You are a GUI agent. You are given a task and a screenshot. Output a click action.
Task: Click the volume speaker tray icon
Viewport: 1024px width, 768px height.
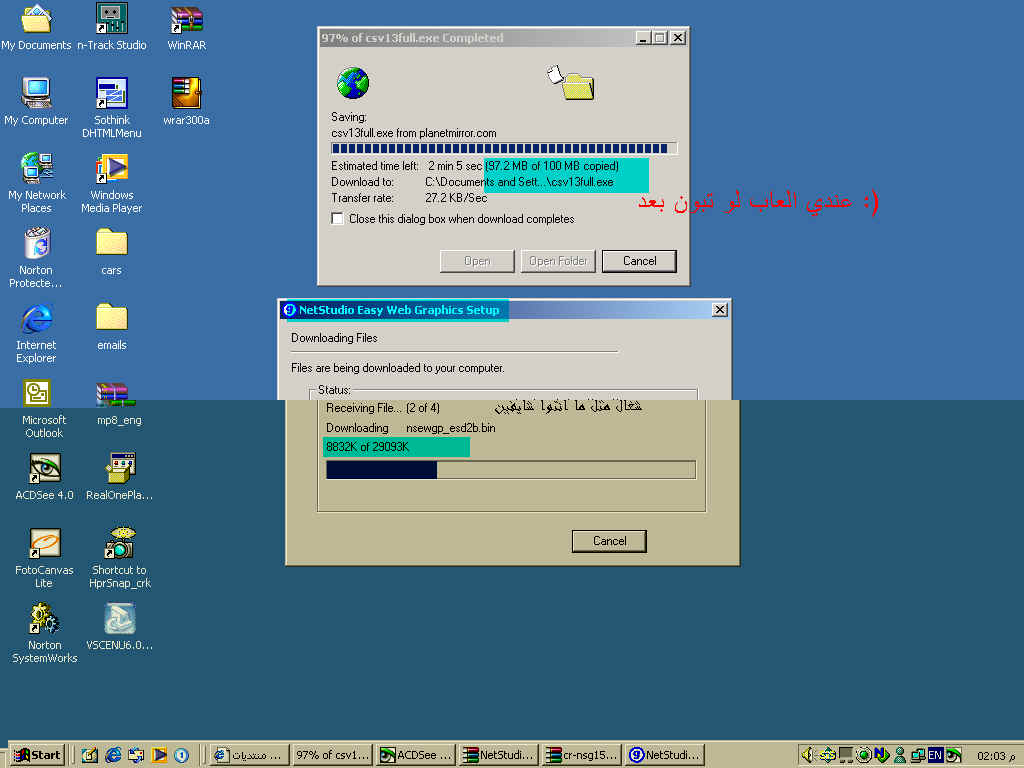pos(808,755)
